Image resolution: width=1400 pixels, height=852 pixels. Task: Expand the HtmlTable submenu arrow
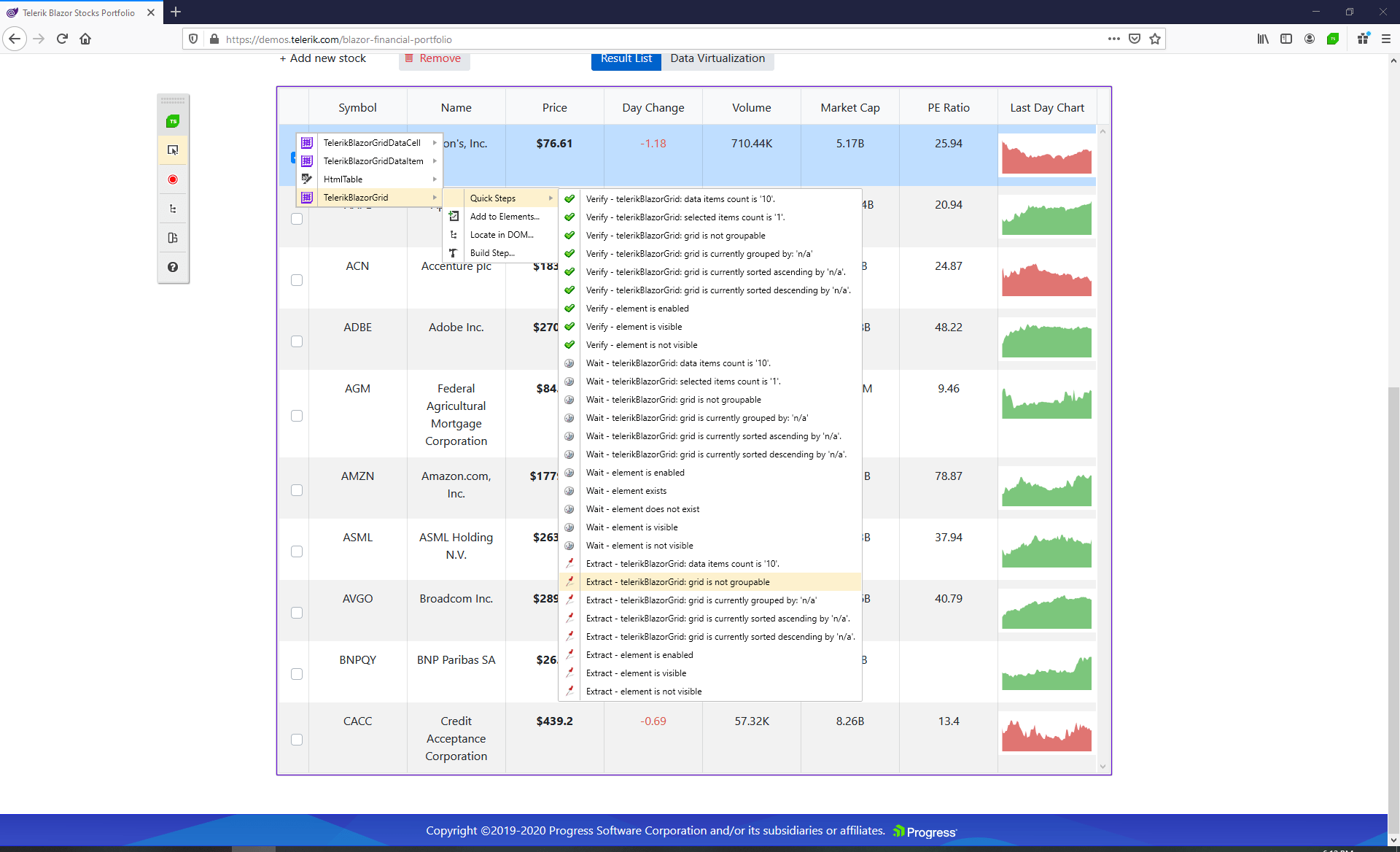(x=435, y=179)
